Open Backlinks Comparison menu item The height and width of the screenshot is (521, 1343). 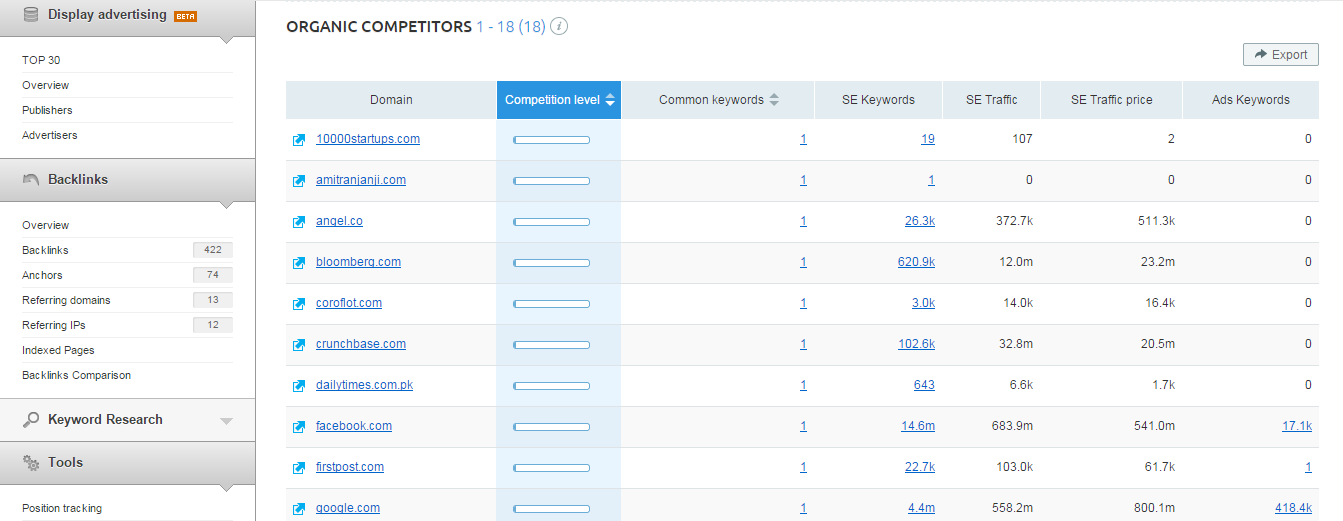click(76, 375)
